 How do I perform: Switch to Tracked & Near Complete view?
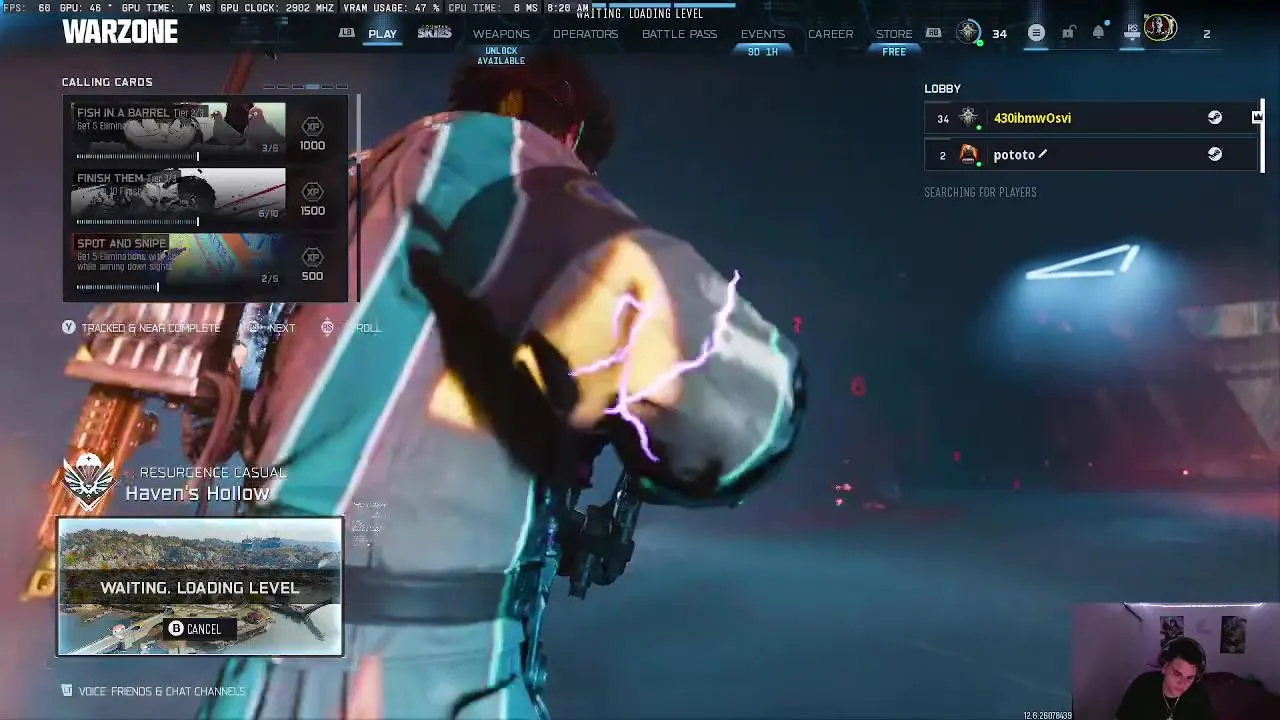pyautogui.click(x=151, y=328)
